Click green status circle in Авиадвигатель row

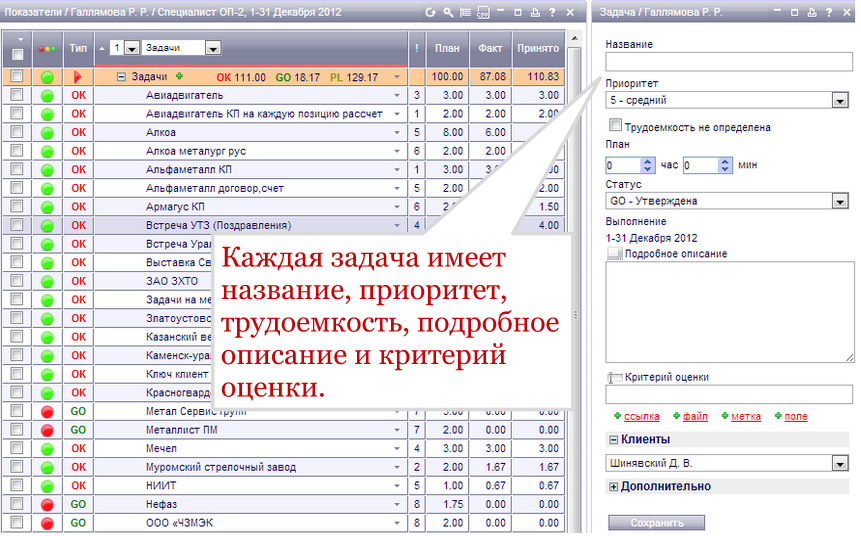pos(47,96)
